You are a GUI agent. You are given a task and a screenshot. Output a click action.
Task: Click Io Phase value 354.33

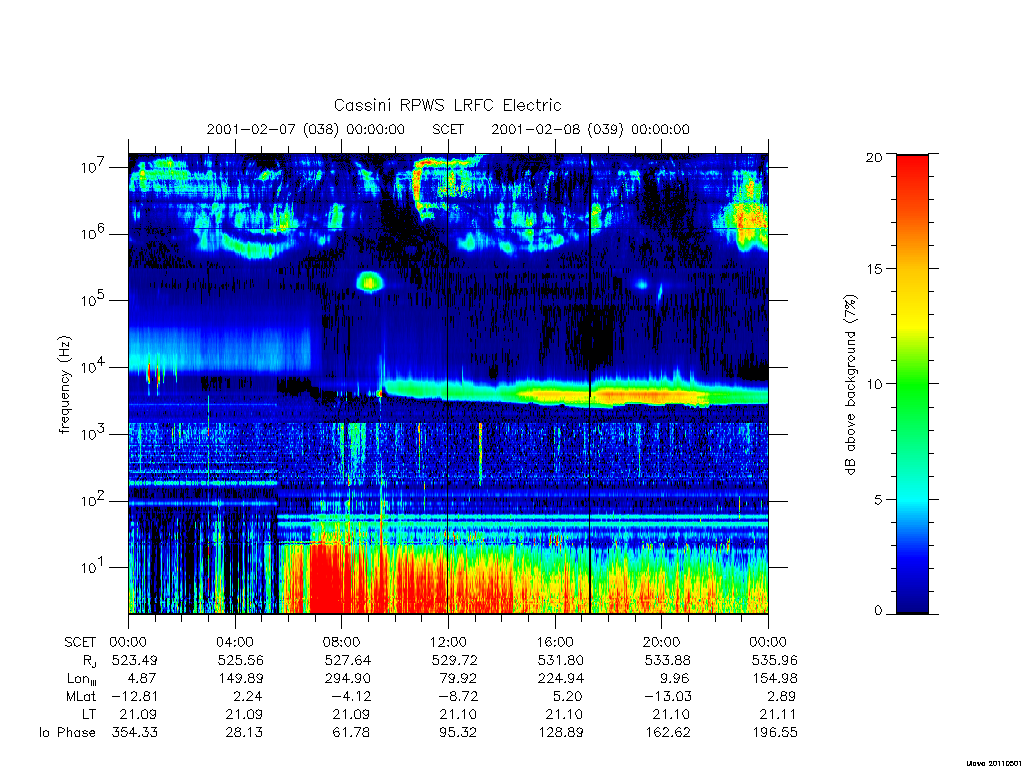click(x=135, y=733)
